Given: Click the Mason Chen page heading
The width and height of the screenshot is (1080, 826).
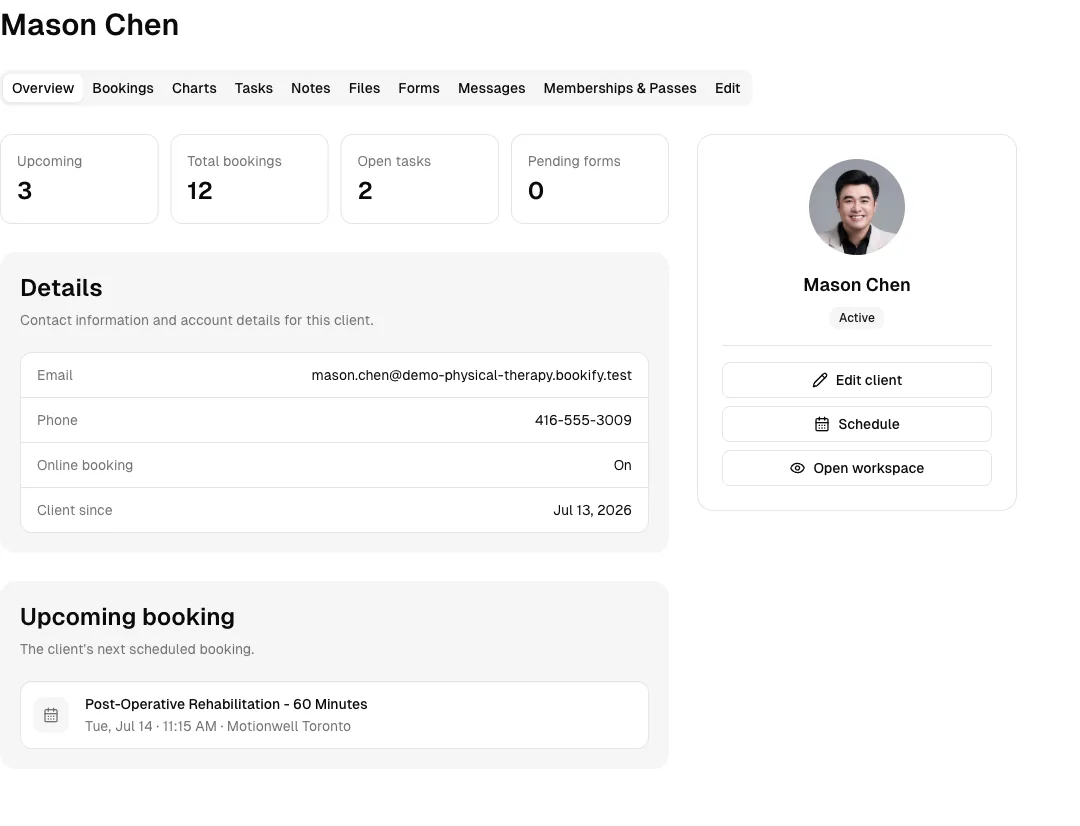Looking at the screenshot, I should click(x=90, y=25).
